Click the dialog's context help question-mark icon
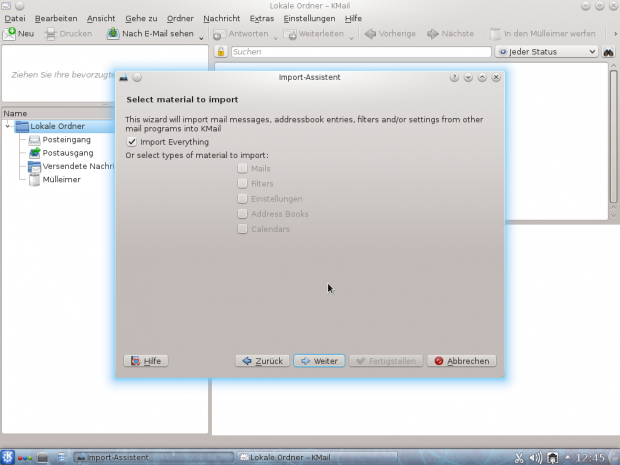620x465 pixels. [454, 77]
